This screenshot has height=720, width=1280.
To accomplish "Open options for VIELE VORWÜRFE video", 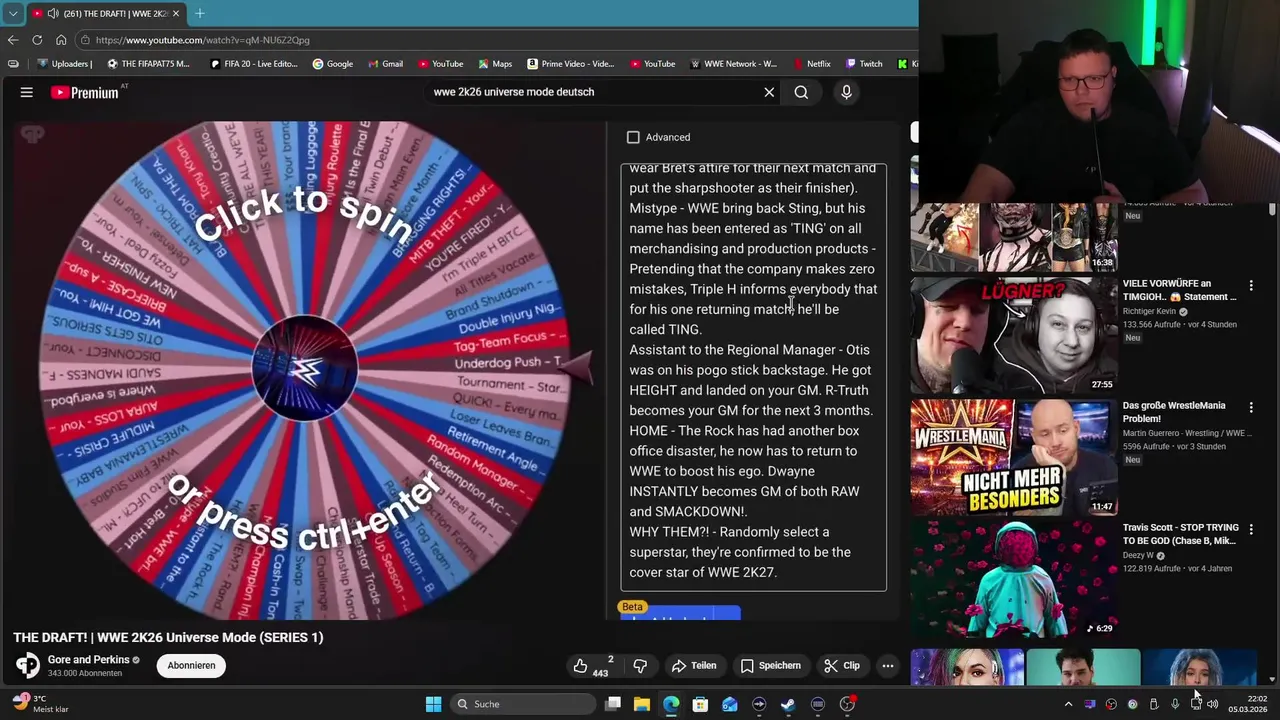I will tap(1250, 285).
